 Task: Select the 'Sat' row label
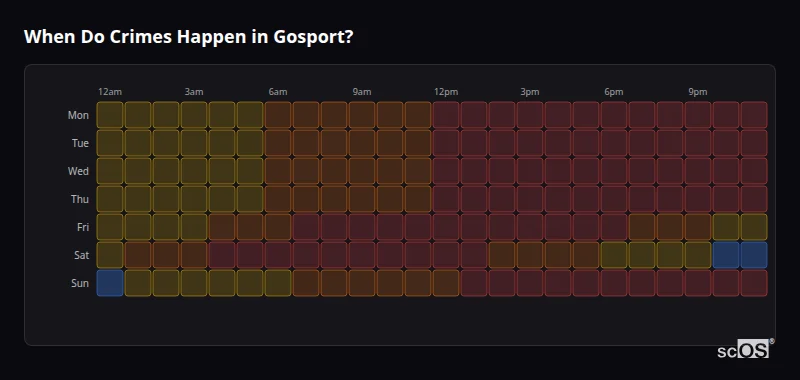[82, 255]
